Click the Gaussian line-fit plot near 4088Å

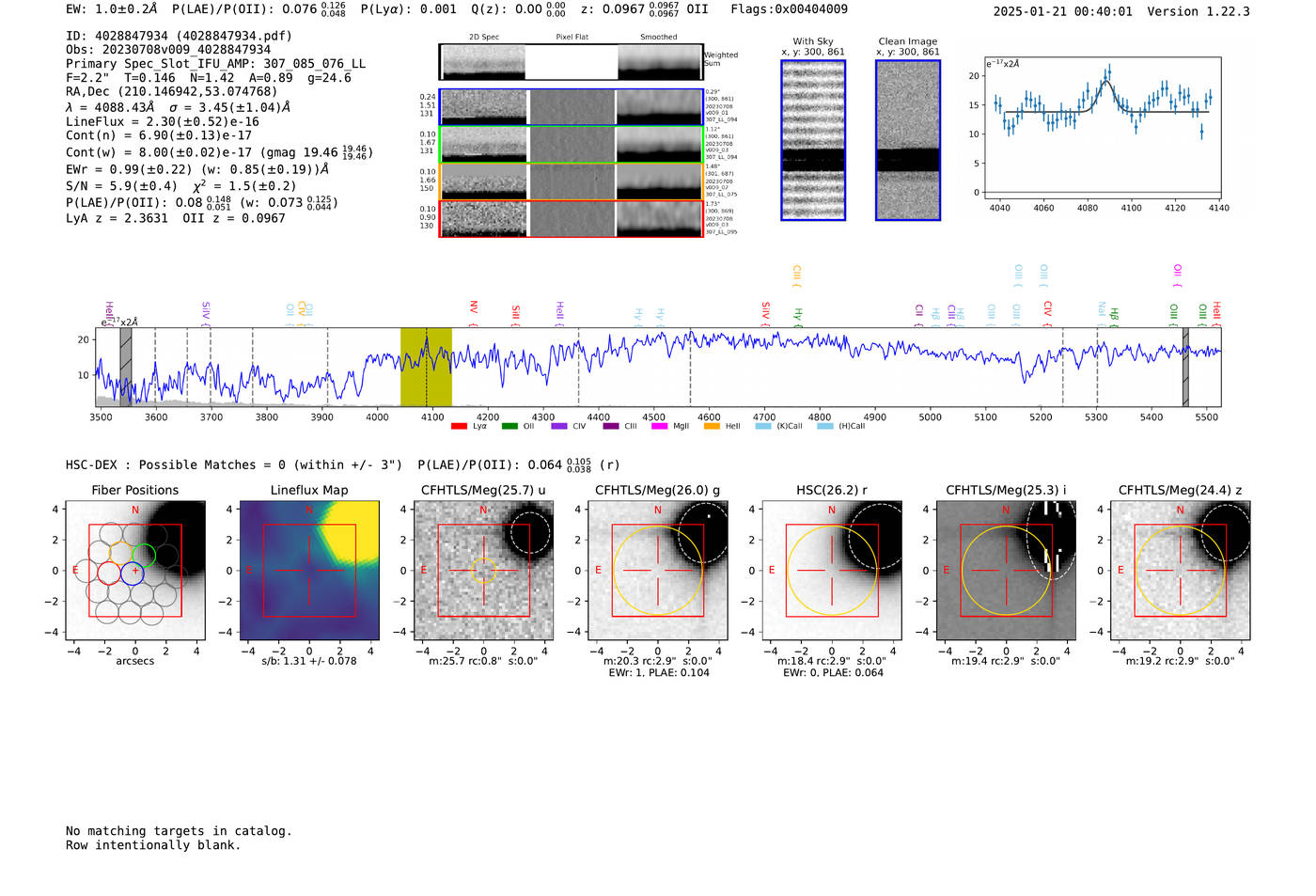(x=1103, y=129)
